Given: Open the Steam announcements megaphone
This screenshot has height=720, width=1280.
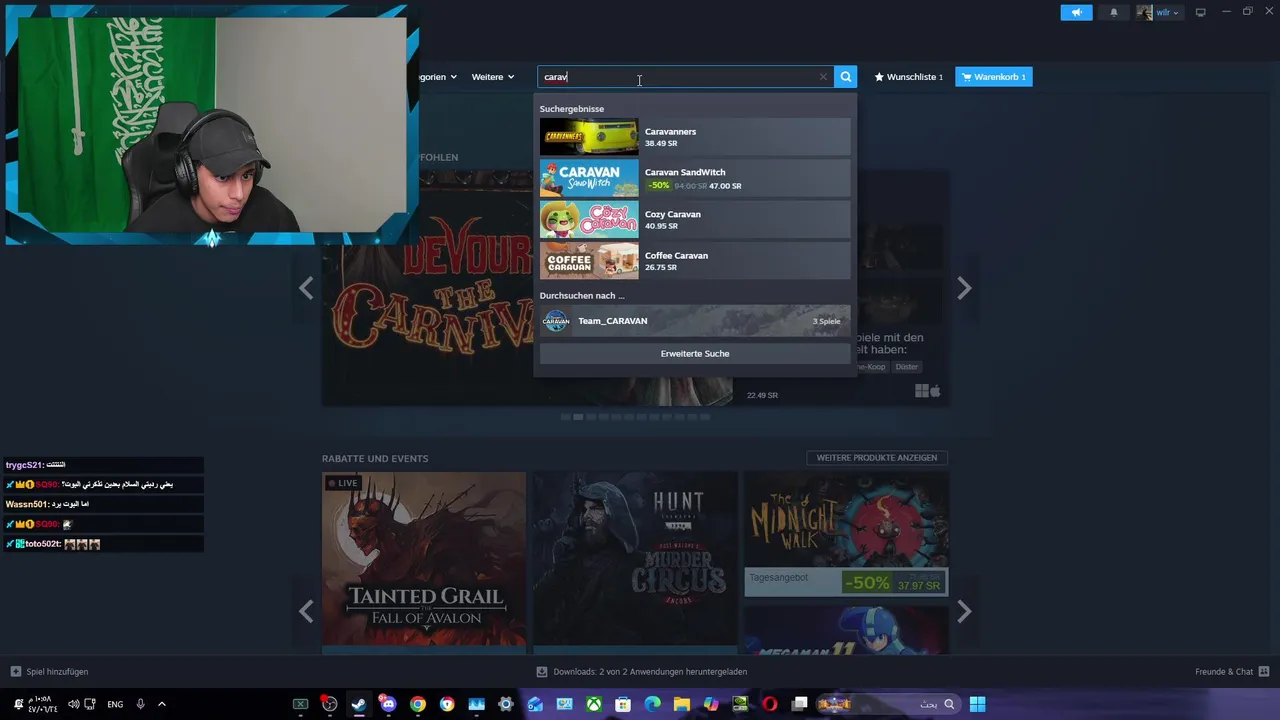Looking at the screenshot, I should coord(1076,12).
